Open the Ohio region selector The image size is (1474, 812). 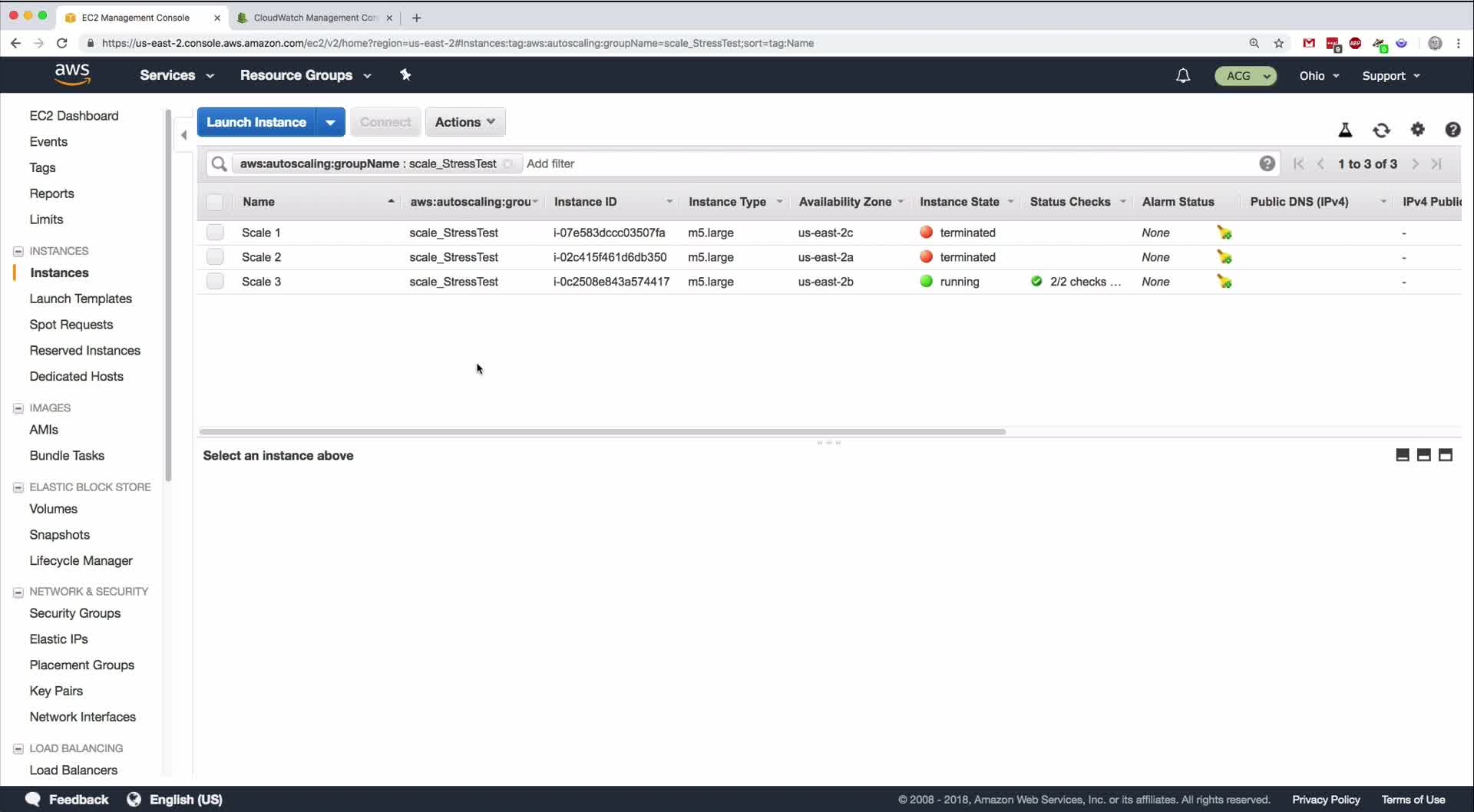click(x=1319, y=75)
